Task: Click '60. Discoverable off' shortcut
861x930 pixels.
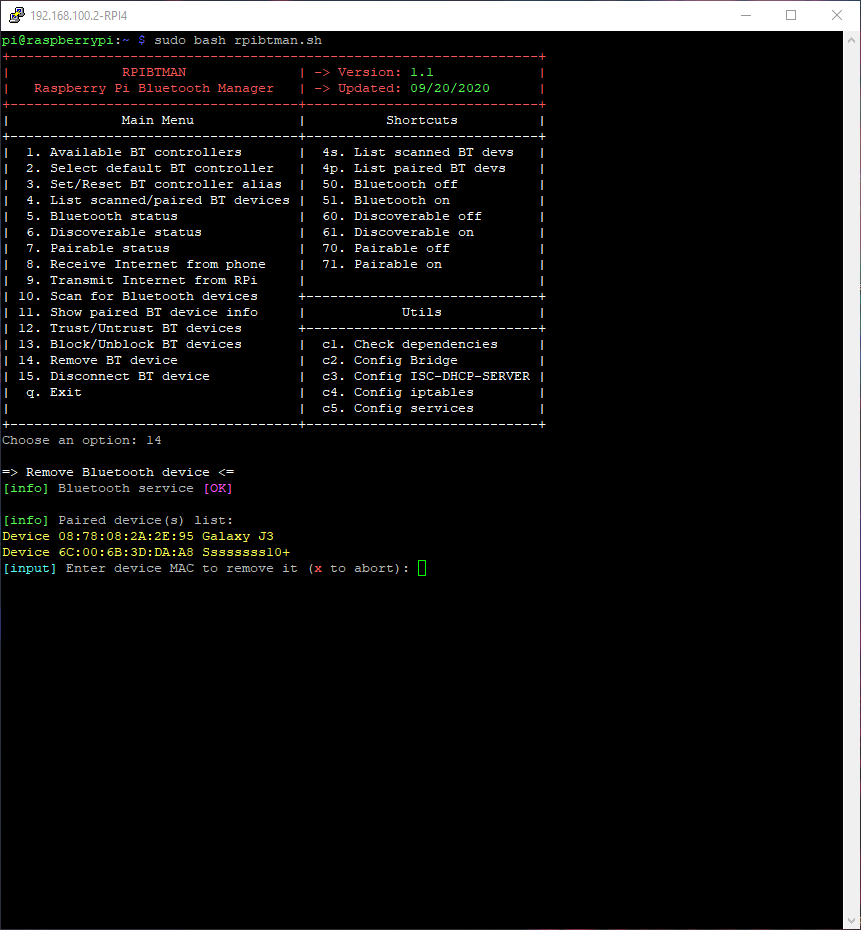Action: (402, 216)
